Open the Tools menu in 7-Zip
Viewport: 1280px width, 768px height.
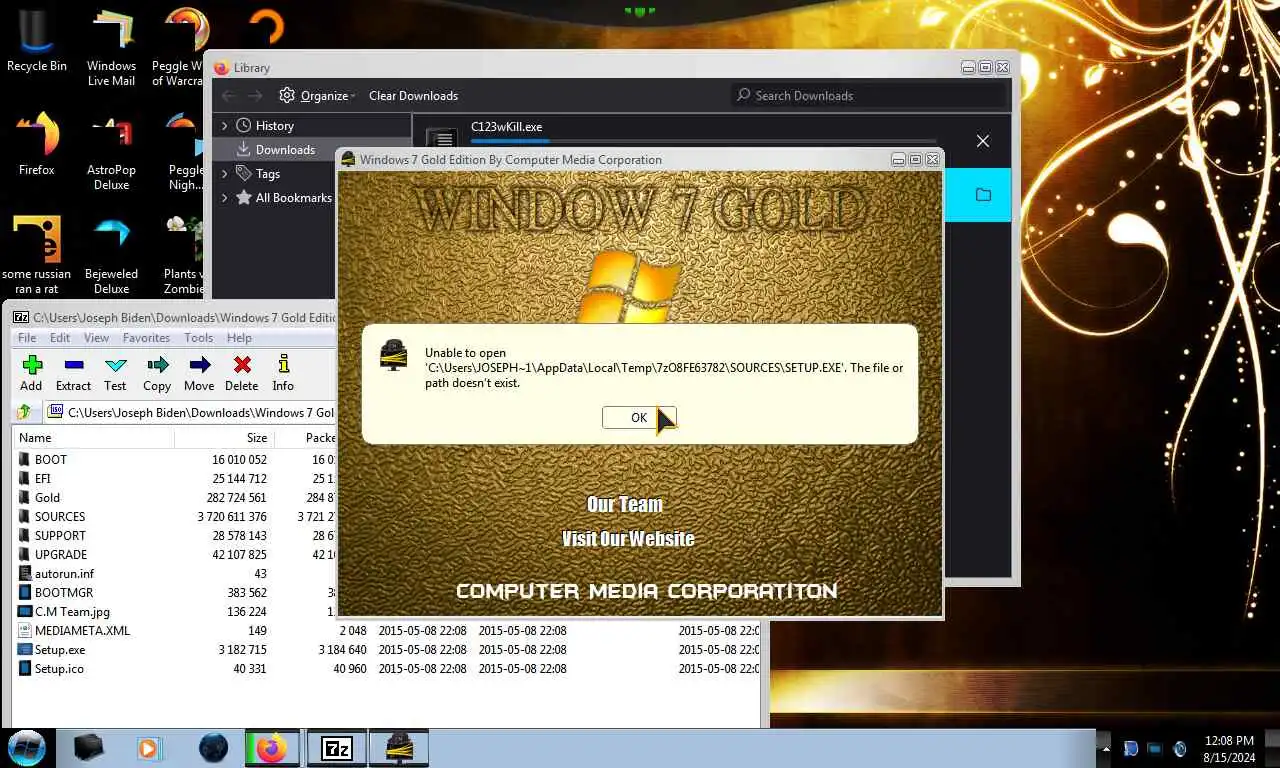(x=198, y=338)
